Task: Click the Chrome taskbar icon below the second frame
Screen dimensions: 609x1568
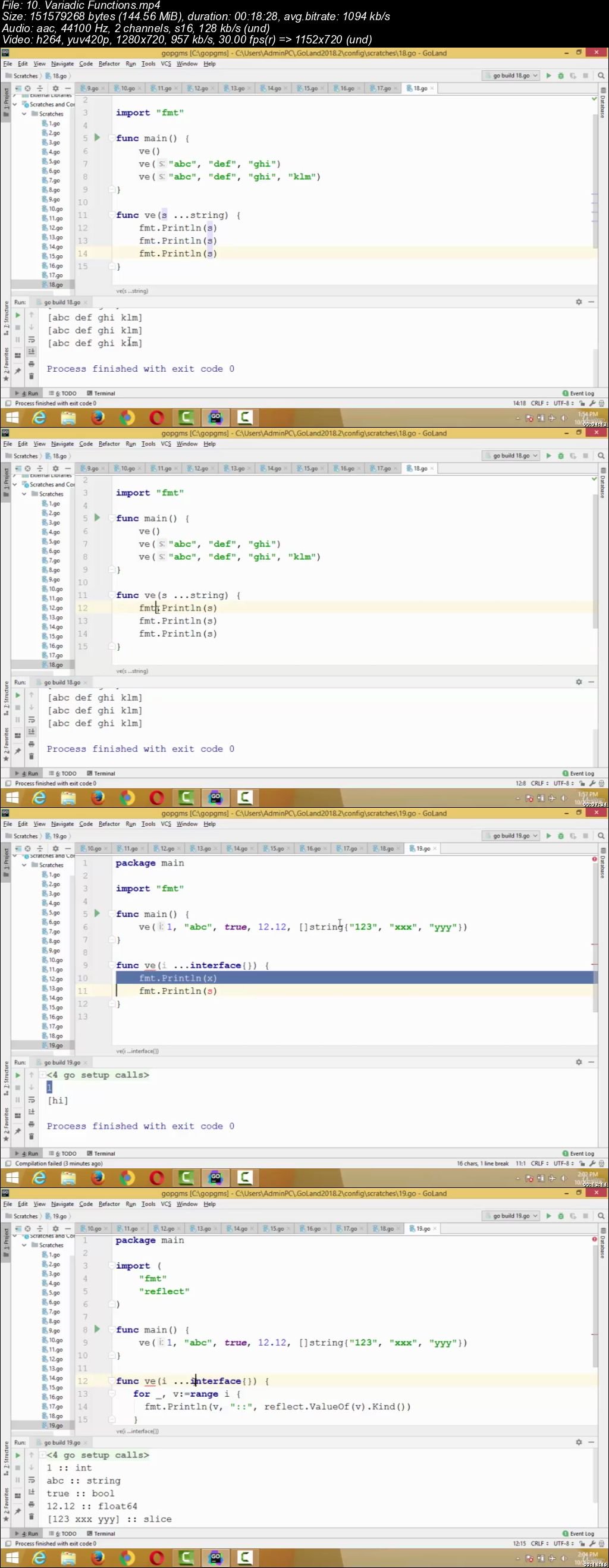Action: coord(127,798)
